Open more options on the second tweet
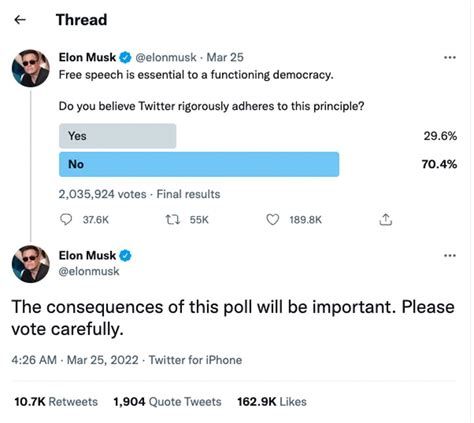The height and width of the screenshot is (423, 474). click(450, 256)
